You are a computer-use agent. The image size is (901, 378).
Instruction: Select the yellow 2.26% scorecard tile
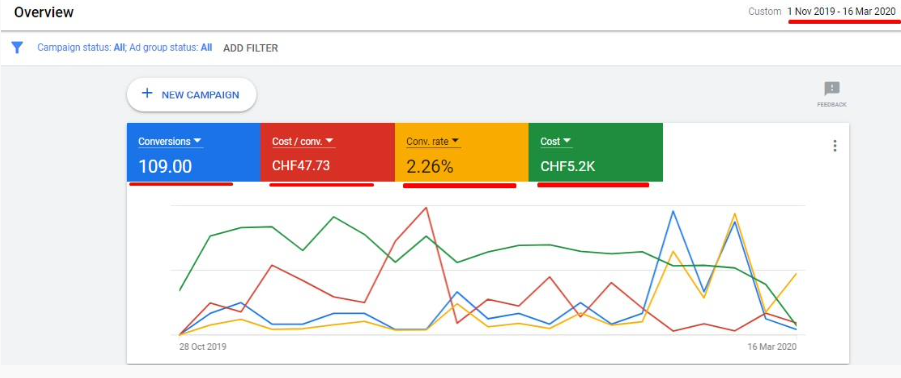(461, 152)
